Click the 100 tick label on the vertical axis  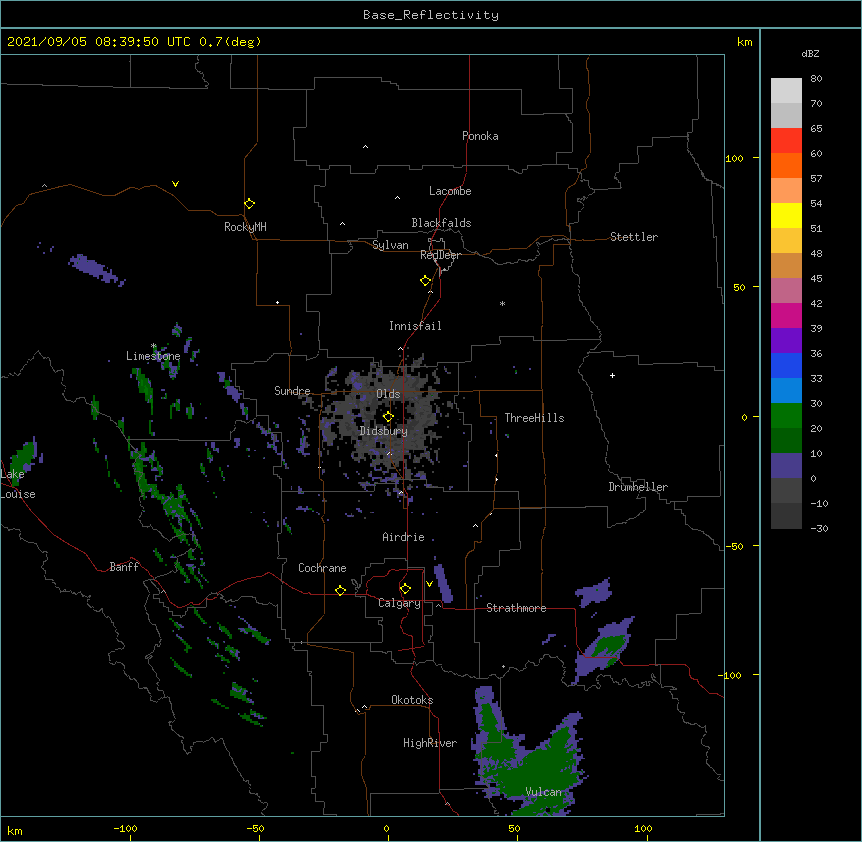pyautogui.click(x=734, y=158)
